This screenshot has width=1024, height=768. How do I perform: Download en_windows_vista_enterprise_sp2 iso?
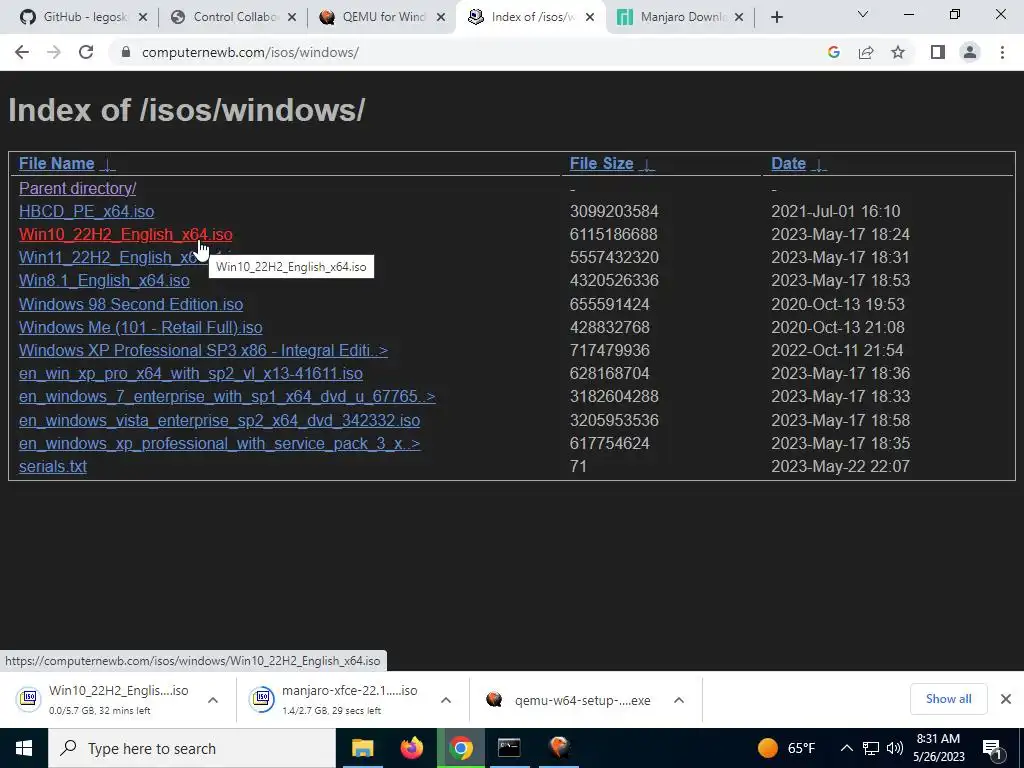(219, 420)
